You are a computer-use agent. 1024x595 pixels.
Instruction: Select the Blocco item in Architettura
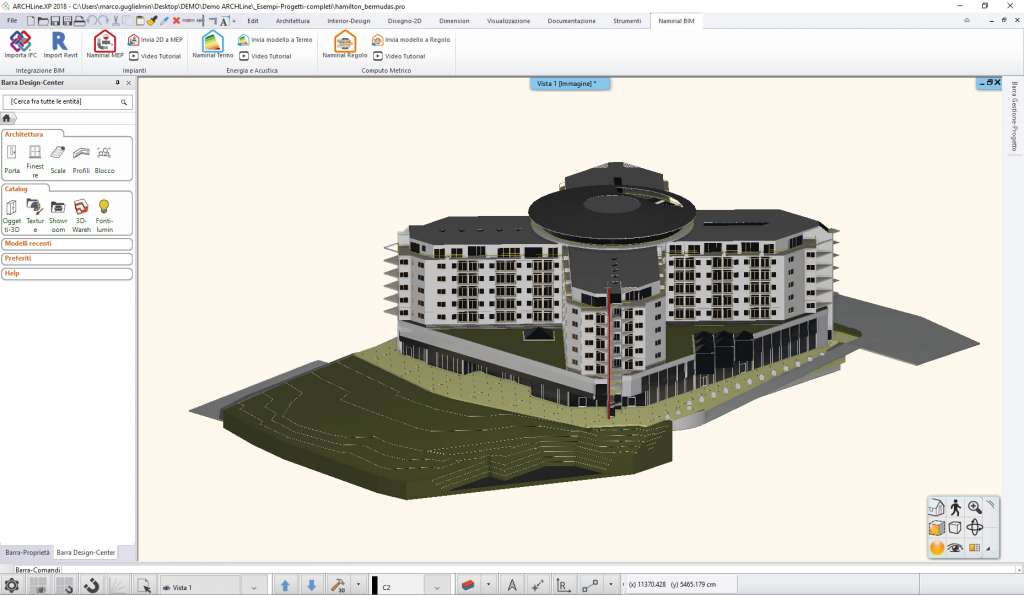click(104, 159)
